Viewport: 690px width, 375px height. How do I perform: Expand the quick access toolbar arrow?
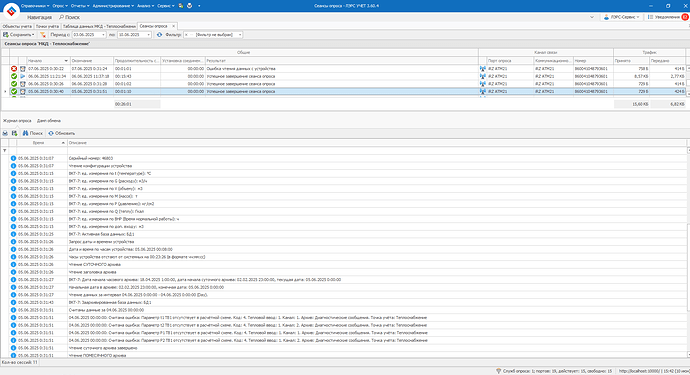[199, 6]
